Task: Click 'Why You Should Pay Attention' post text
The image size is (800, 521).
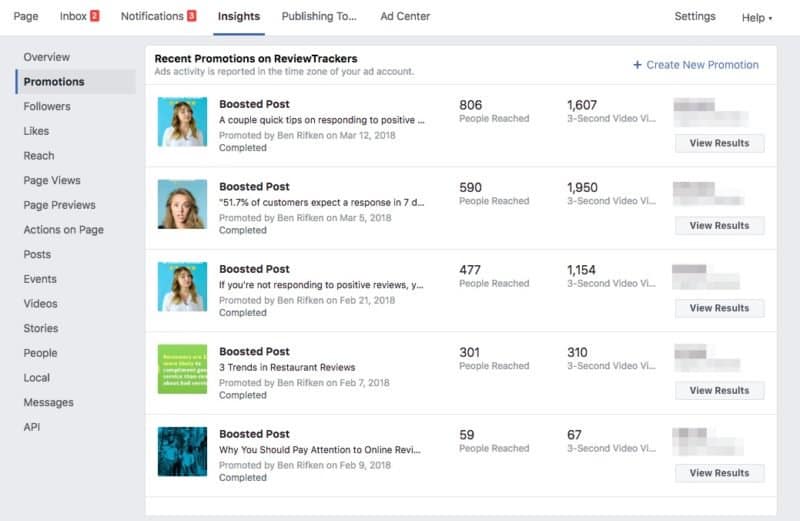Action: (x=320, y=450)
